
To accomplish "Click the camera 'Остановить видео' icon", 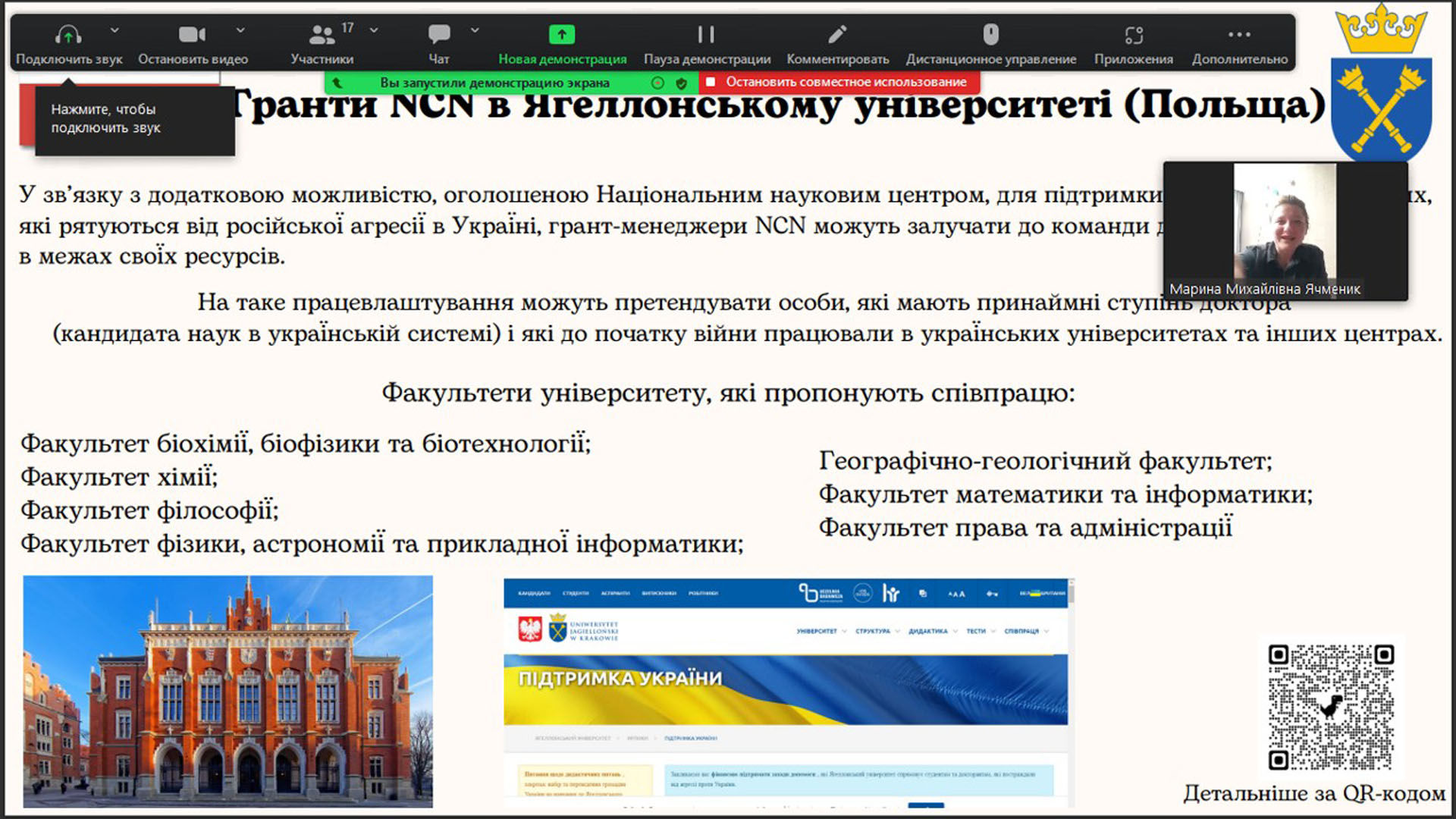I will point(192,35).
